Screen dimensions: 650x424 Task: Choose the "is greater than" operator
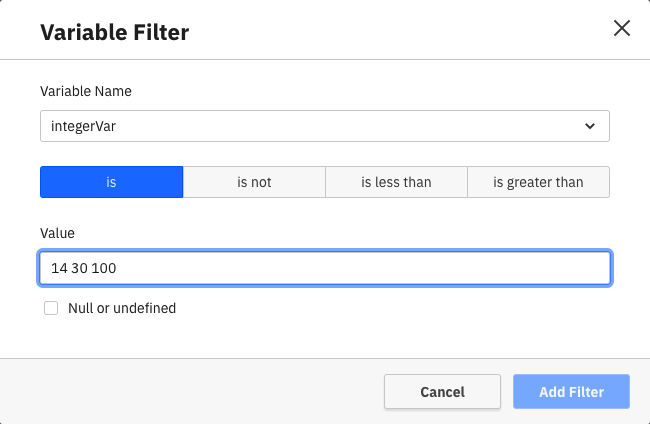coord(538,182)
